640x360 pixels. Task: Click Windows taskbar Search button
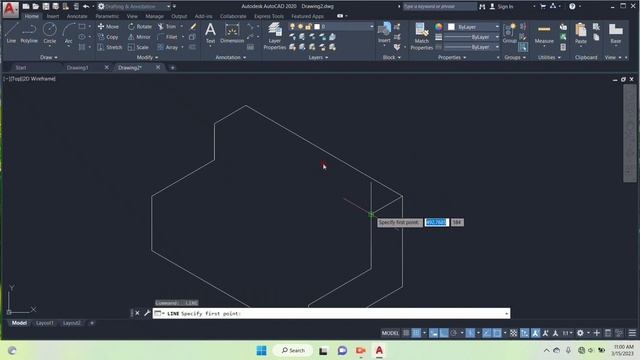pos(293,350)
